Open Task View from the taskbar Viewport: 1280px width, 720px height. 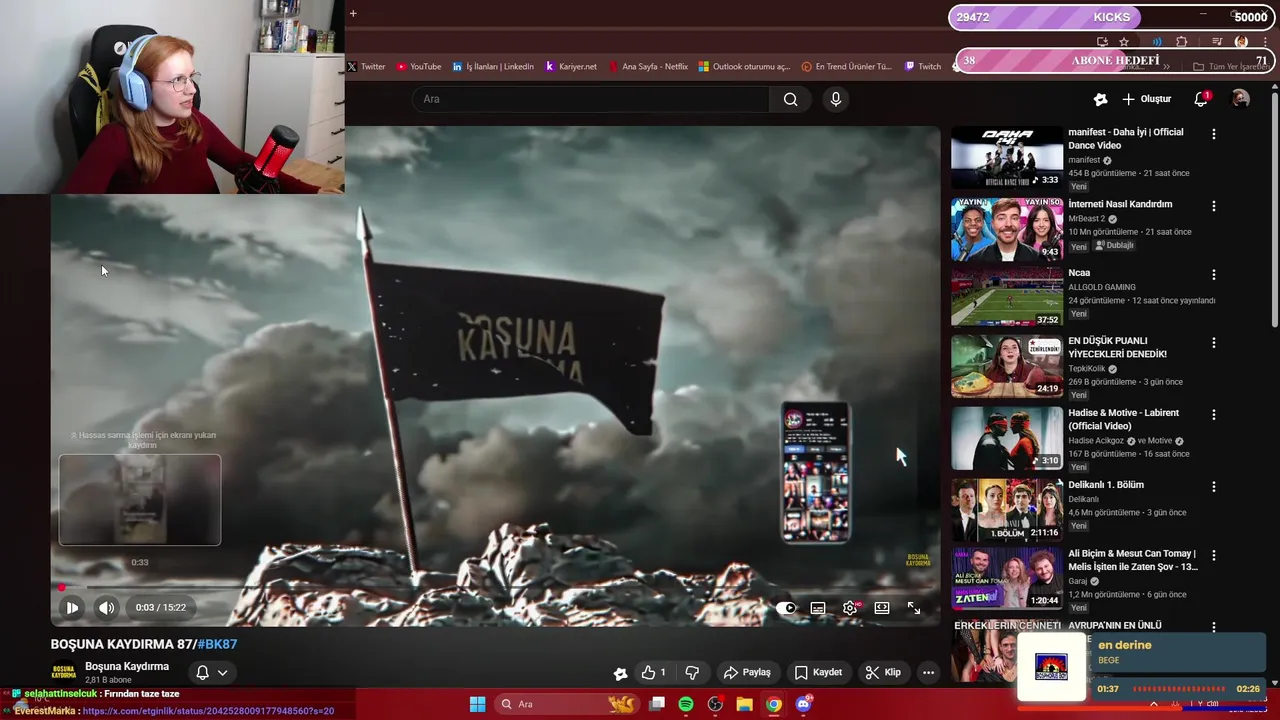coord(657,704)
